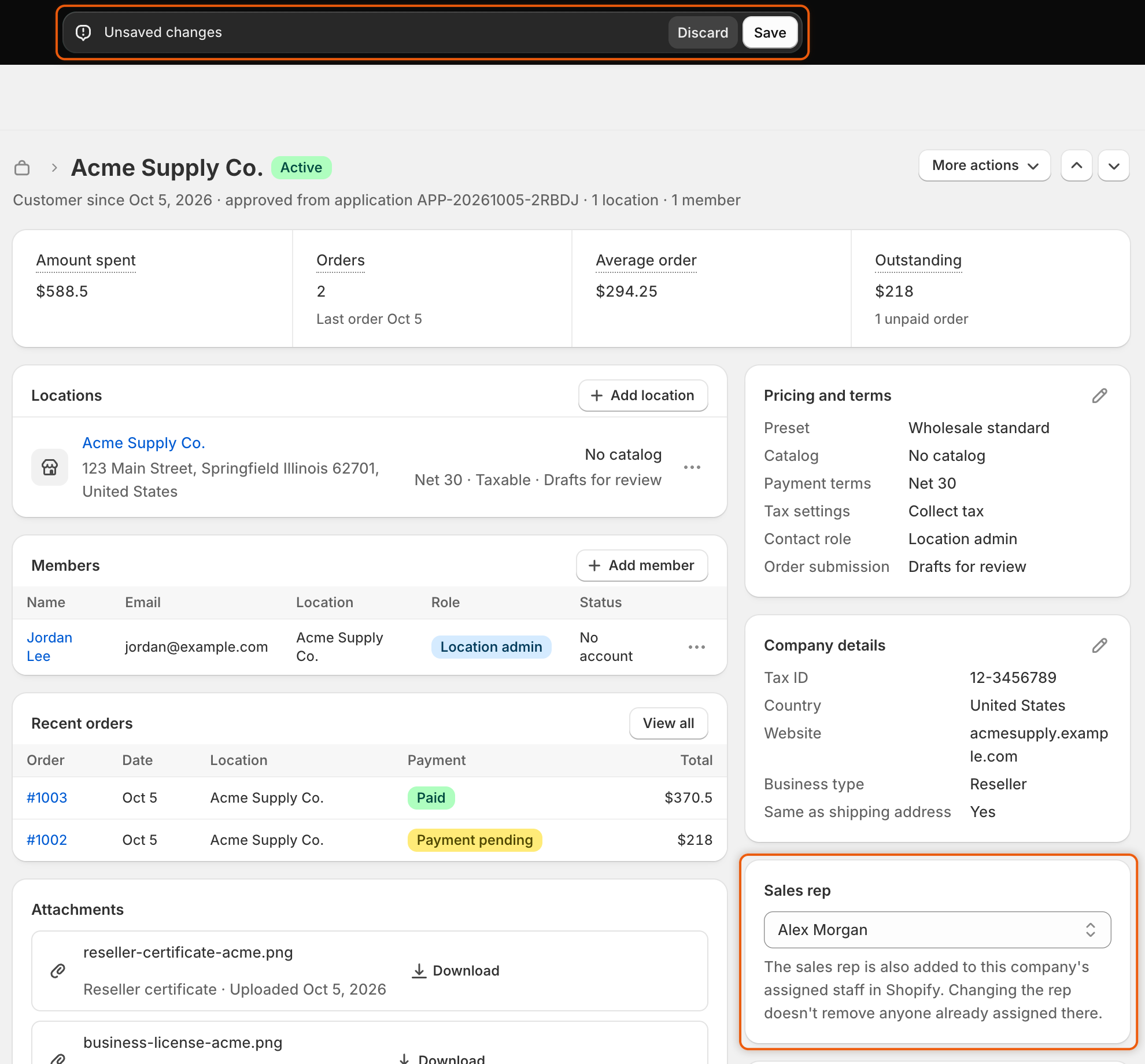This screenshot has height=1064, width=1145.
Task: Go to previous company with up arrow
Action: coord(1077,166)
